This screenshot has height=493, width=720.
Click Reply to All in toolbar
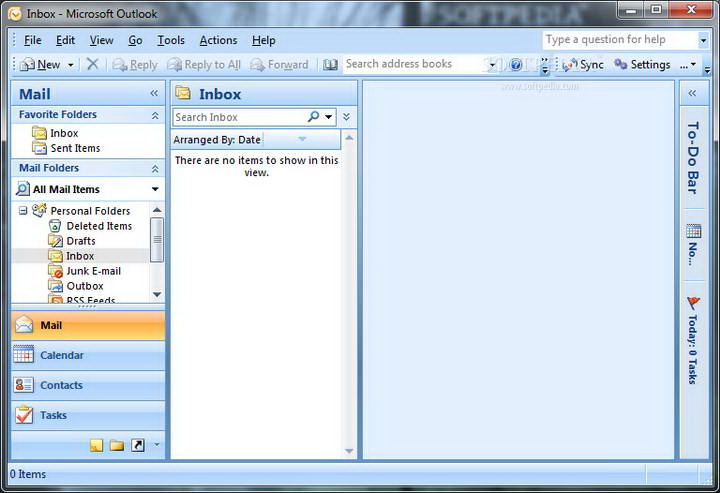204,65
